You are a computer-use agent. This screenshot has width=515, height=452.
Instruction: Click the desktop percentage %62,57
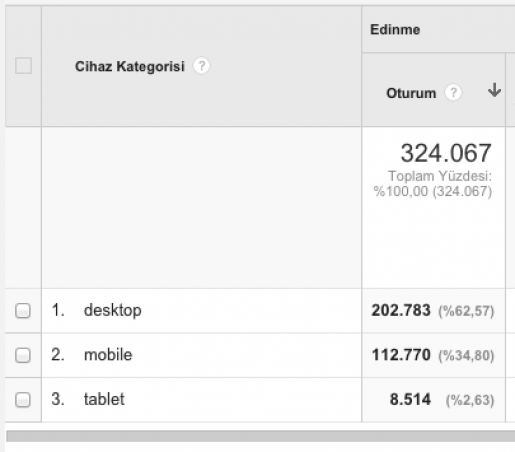point(466,311)
